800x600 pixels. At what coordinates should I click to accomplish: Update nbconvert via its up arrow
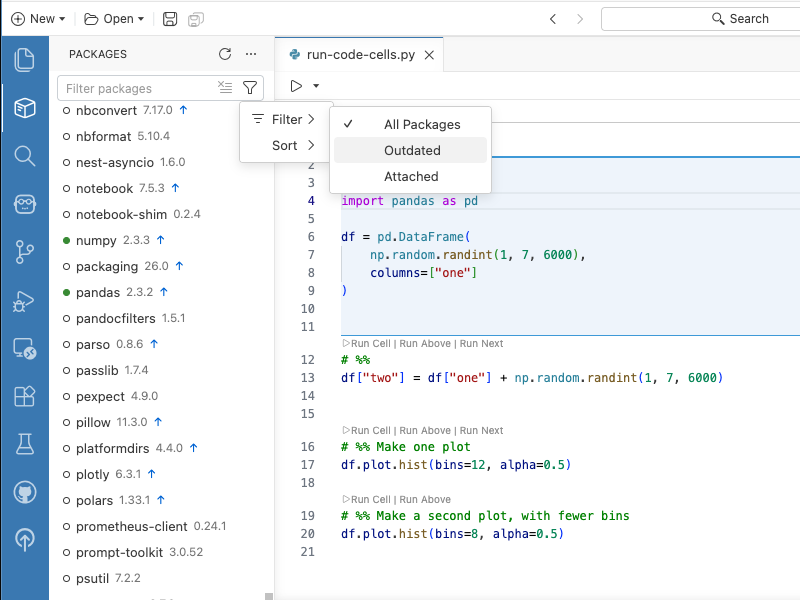(184, 110)
